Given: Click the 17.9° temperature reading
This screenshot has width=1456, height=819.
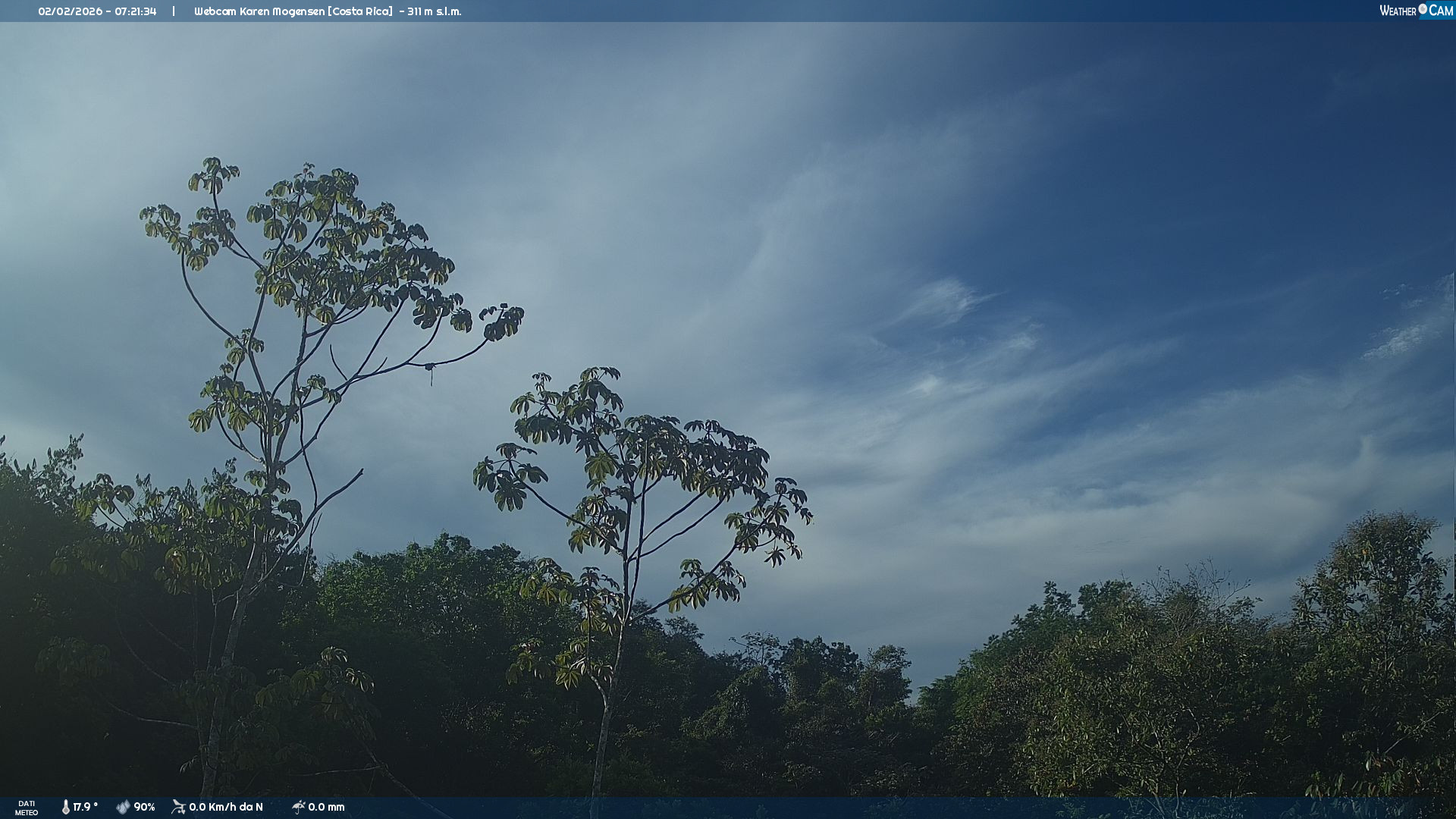Looking at the screenshot, I should point(86,807).
